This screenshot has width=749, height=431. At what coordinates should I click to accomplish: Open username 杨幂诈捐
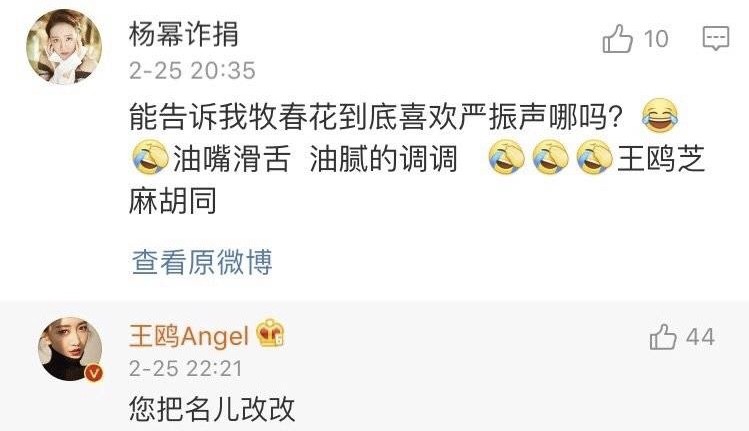(183, 34)
